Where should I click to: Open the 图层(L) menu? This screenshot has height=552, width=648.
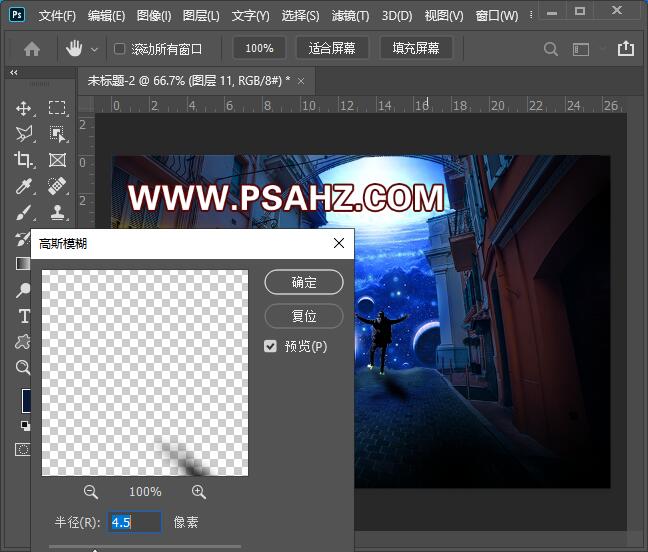pos(201,16)
